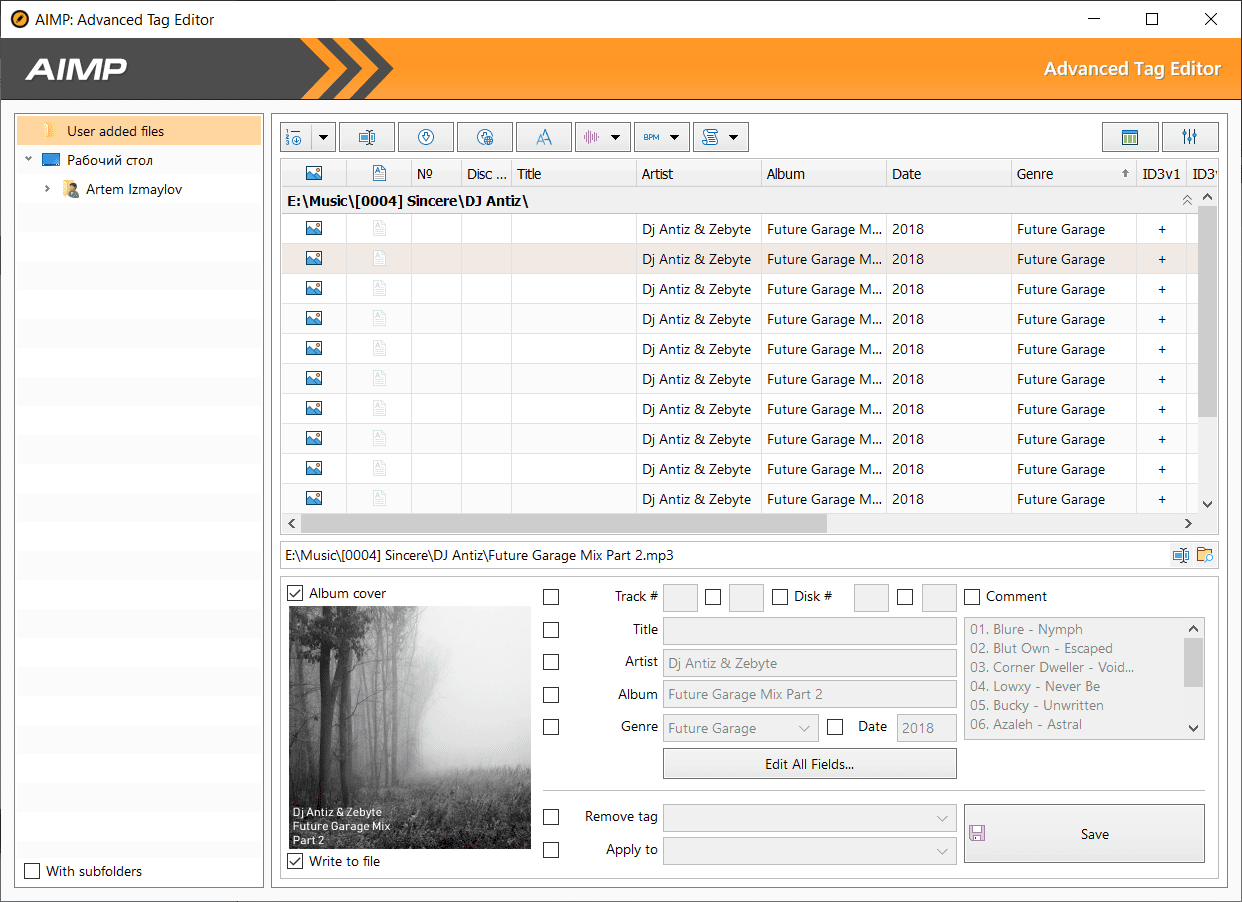Click the auto-numbering toolbar icon

(296, 137)
